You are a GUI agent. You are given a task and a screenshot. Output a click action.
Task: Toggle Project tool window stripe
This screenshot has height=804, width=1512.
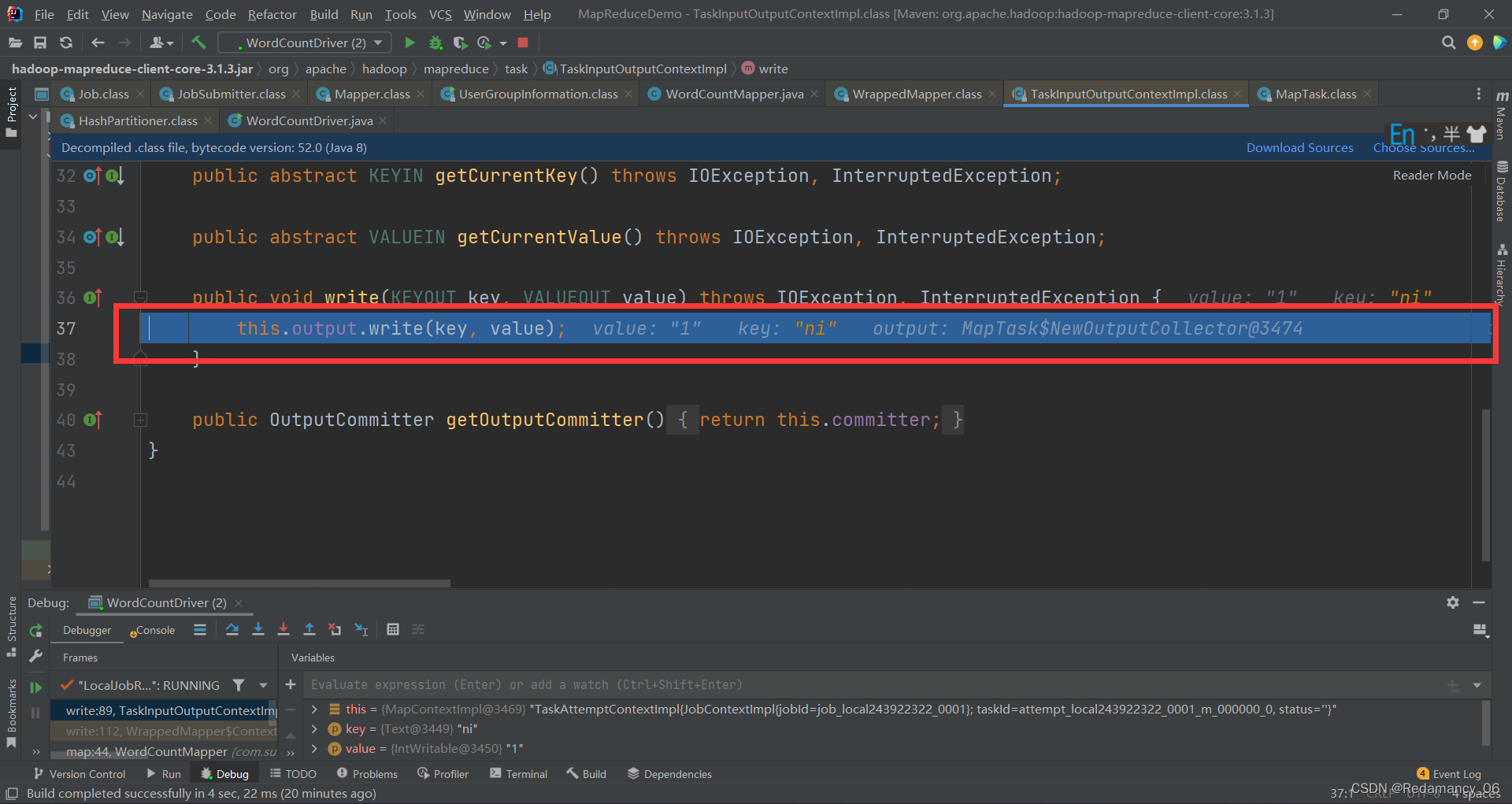pos(11,111)
